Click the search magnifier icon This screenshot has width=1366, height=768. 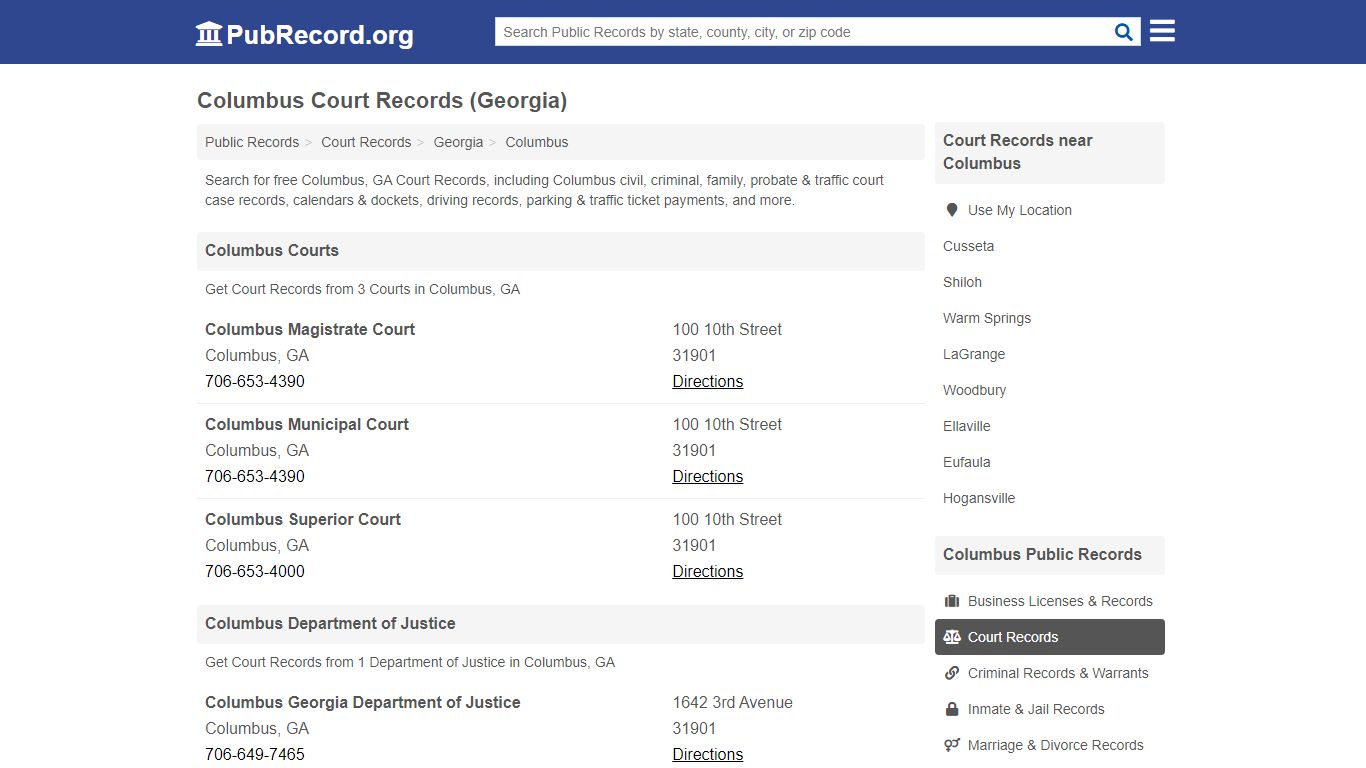tap(1124, 32)
